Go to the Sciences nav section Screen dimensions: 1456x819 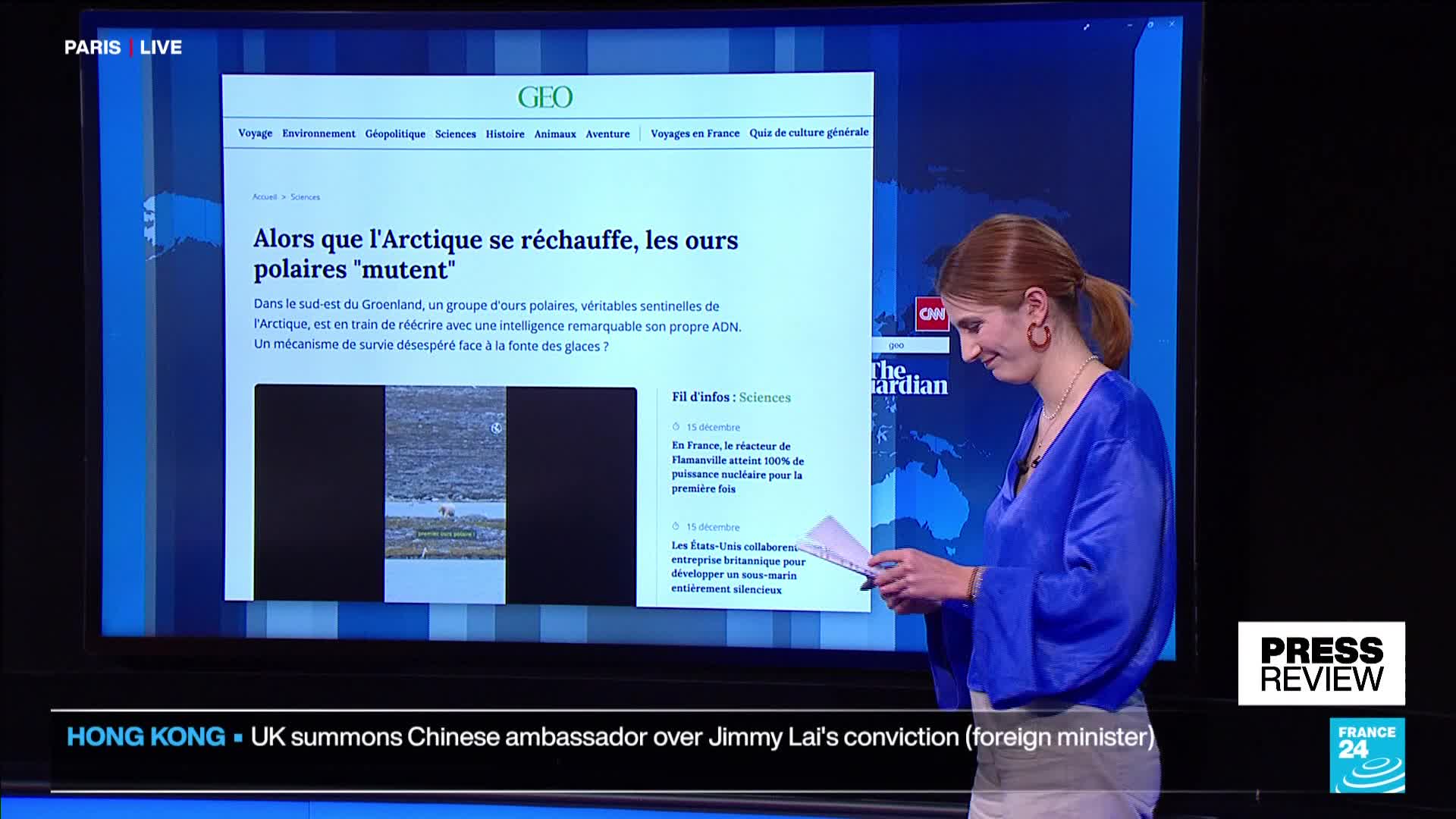[x=455, y=134]
